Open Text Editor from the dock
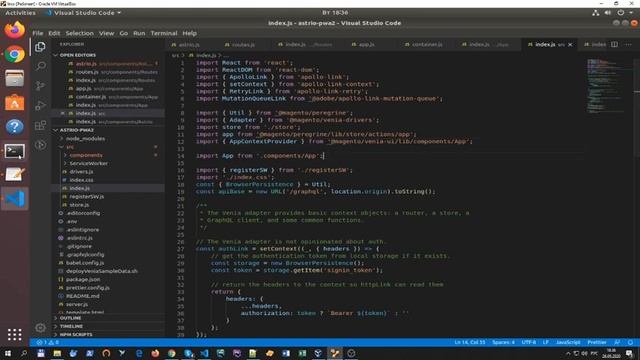 (x=15, y=175)
